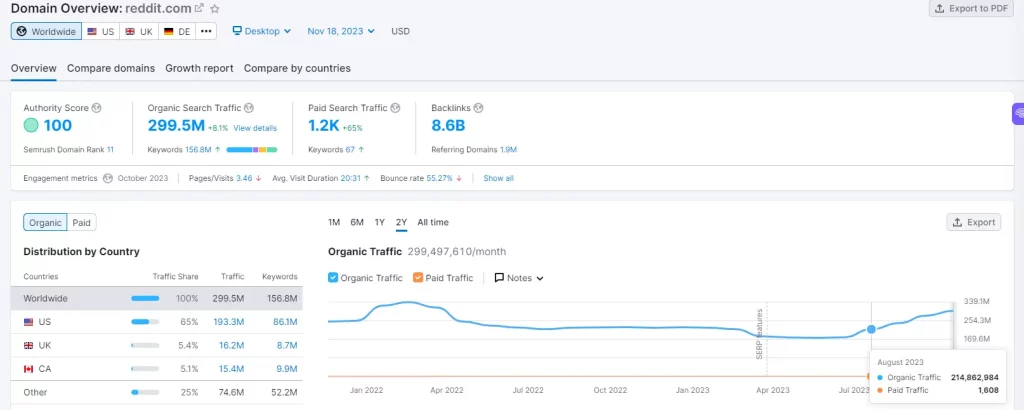1024x410 pixels.
Task: Click UK flag in country table
Action: [28, 345]
